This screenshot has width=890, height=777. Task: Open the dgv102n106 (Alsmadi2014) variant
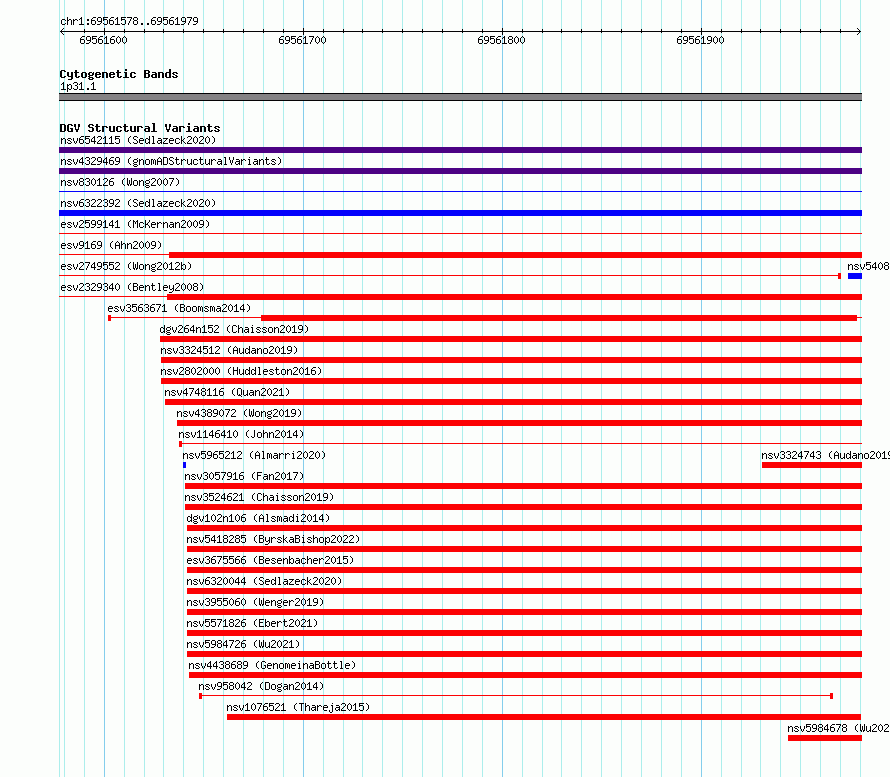coord(258,518)
